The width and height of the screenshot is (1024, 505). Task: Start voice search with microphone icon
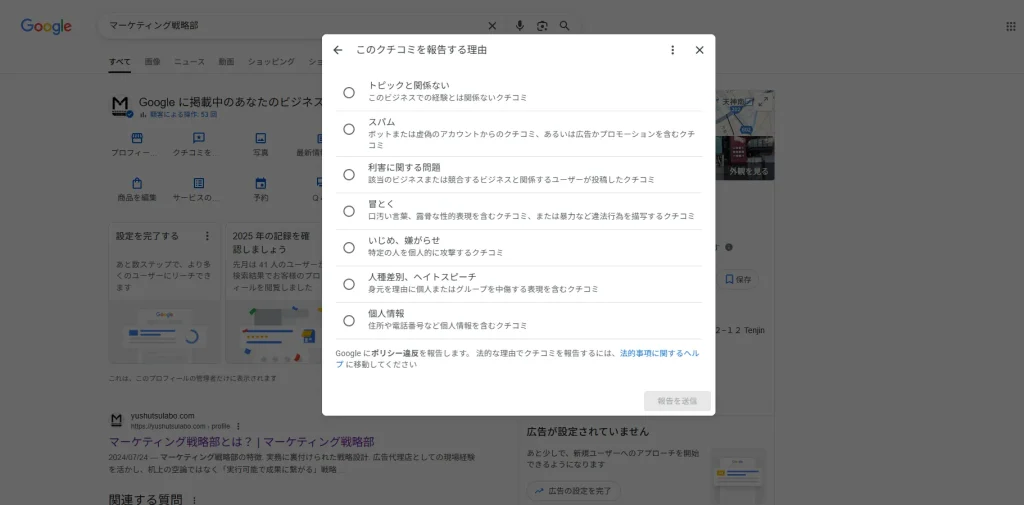pos(519,26)
